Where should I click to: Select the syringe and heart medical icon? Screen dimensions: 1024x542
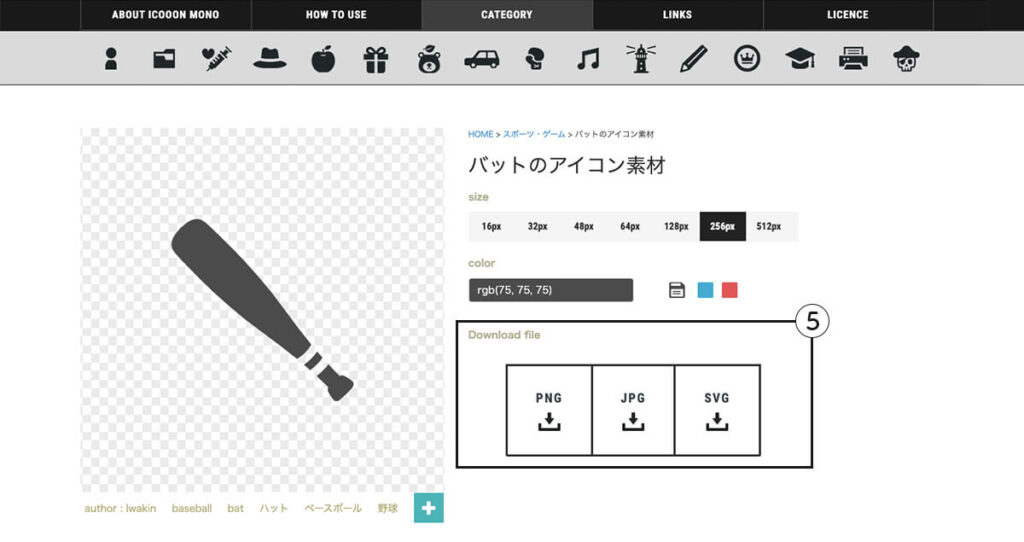point(217,59)
